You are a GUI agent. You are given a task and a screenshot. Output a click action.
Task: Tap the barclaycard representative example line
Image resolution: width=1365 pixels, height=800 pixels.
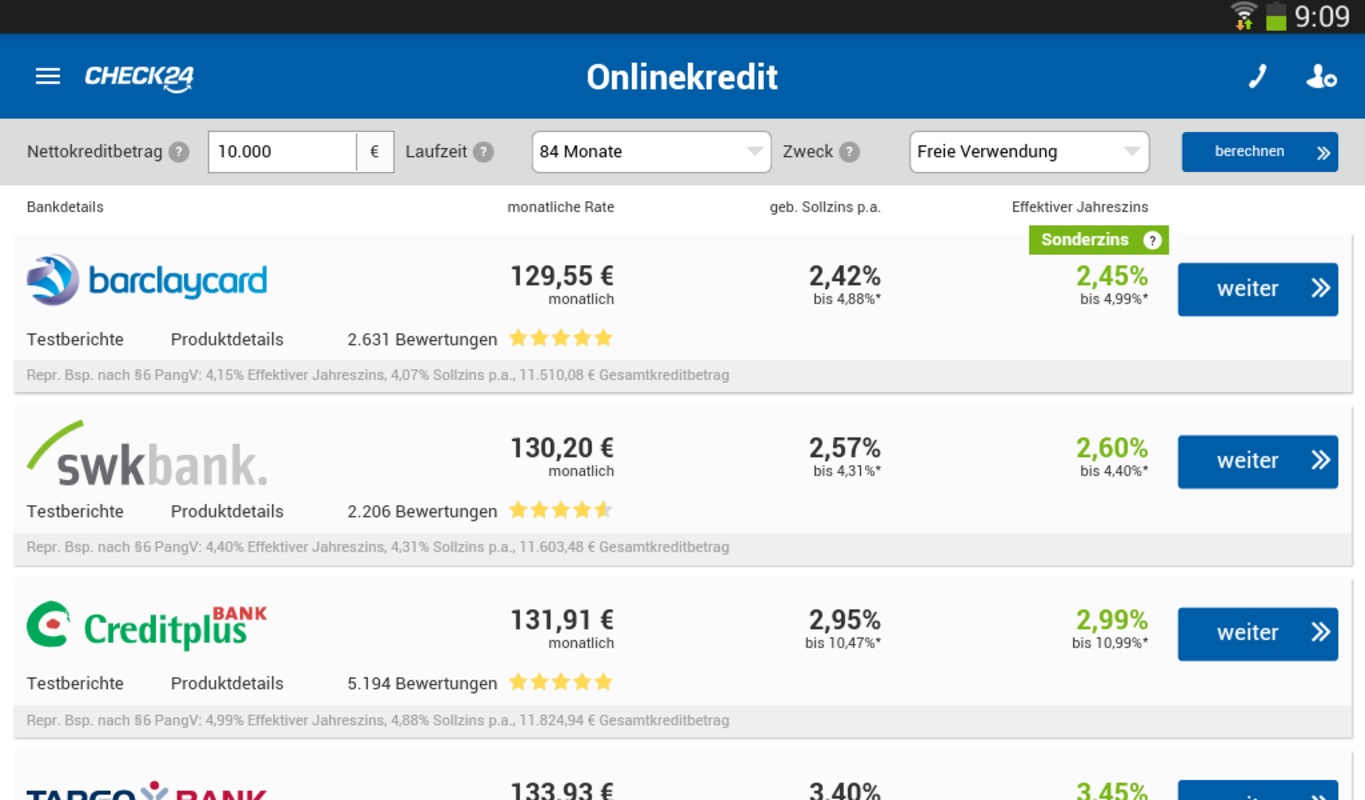coord(682,376)
